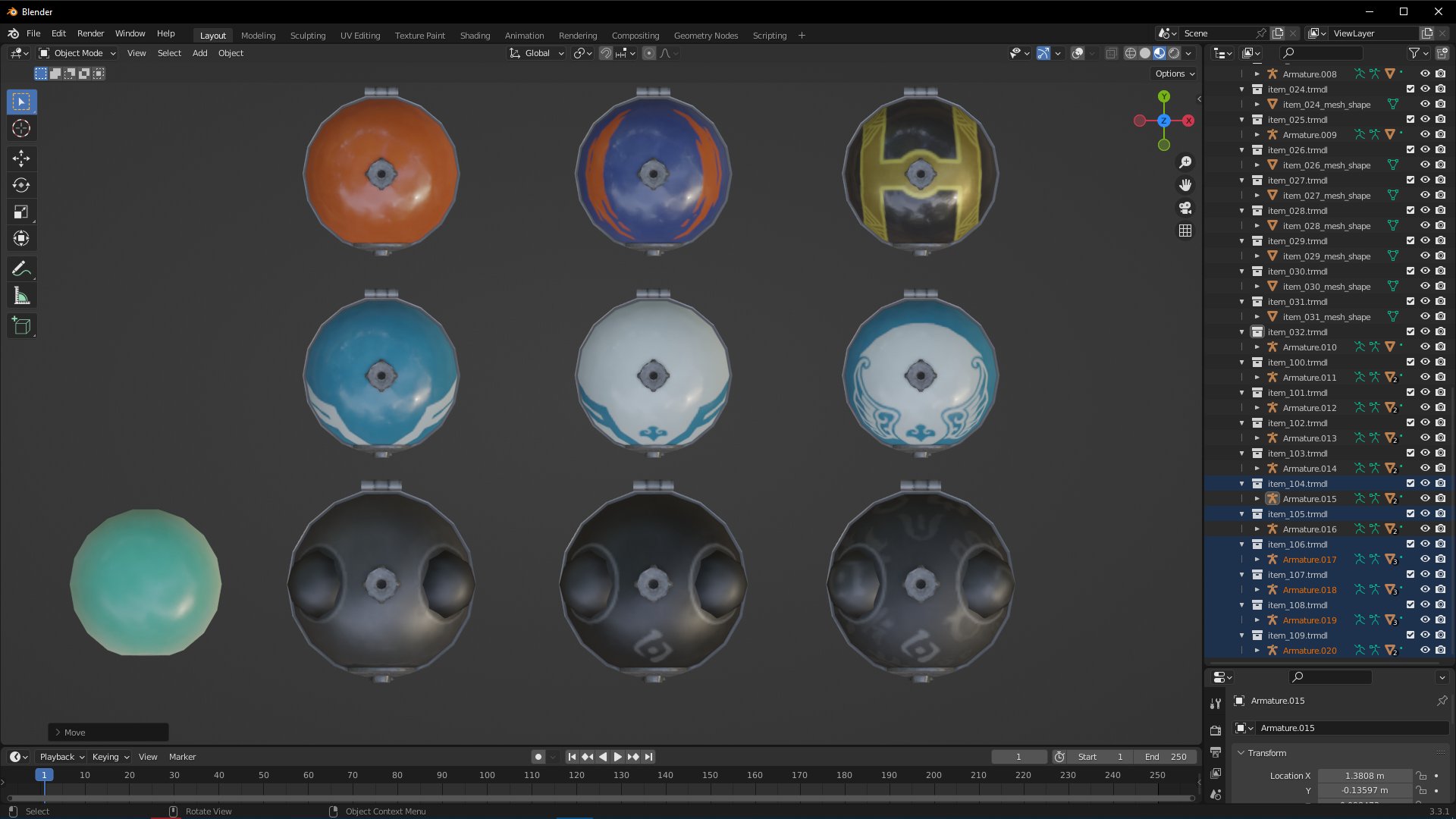Click the Location X value field

pyautogui.click(x=1363, y=775)
